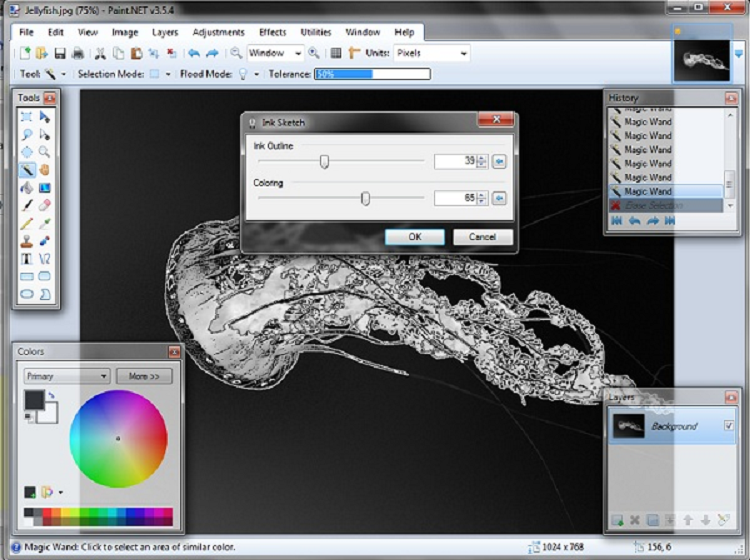Click OK in the Ink Sketch dialog
This screenshot has width=750, height=560.
(x=415, y=237)
